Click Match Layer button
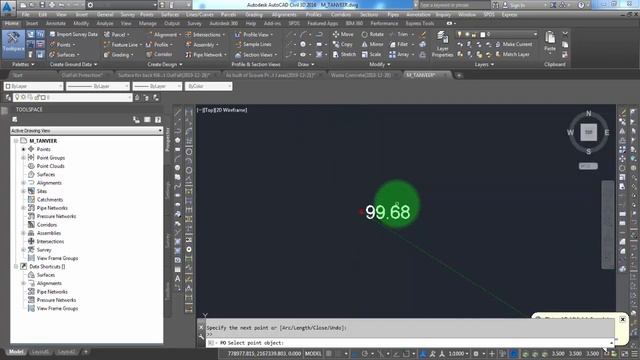This screenshot has height=360, width=640. tap(512, 54)
